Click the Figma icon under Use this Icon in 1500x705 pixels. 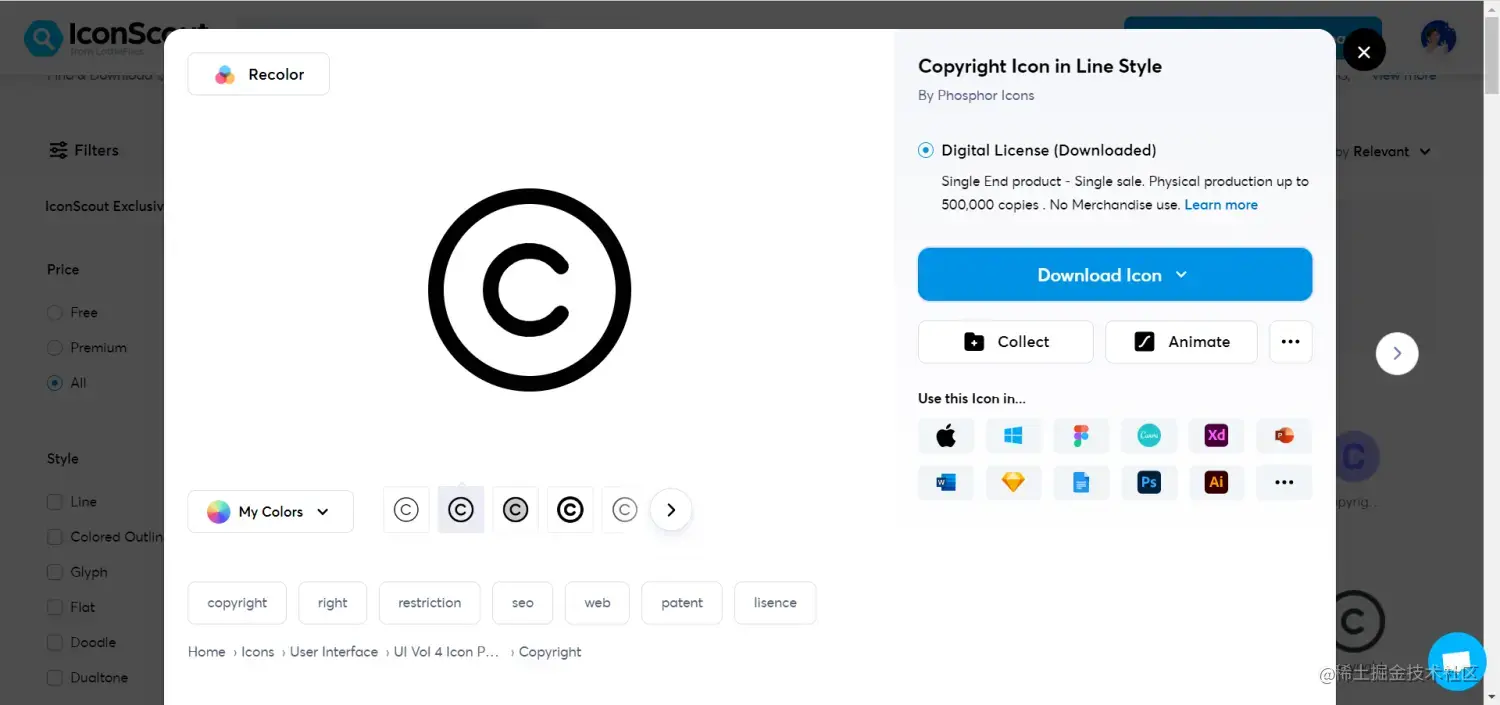click(x=1081, y=435)
